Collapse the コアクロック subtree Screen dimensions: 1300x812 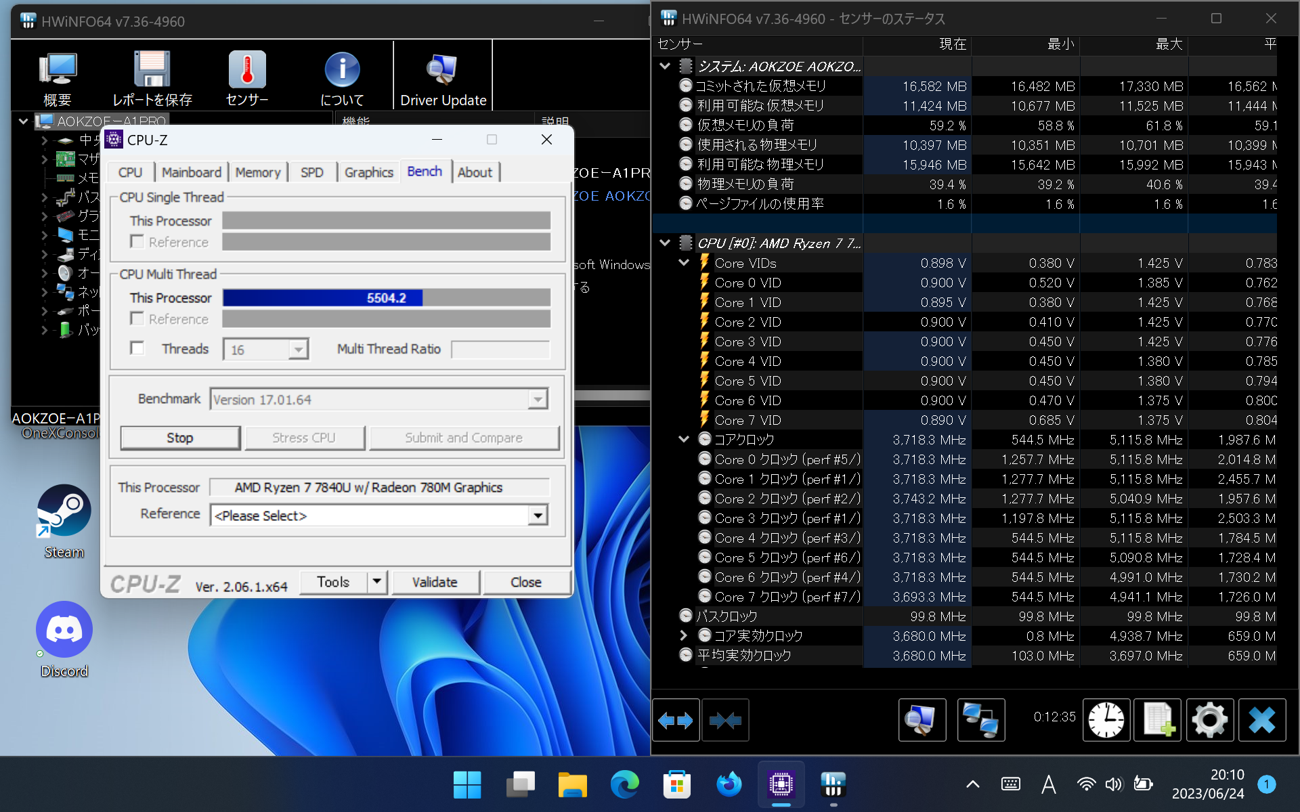pos(684,439)
